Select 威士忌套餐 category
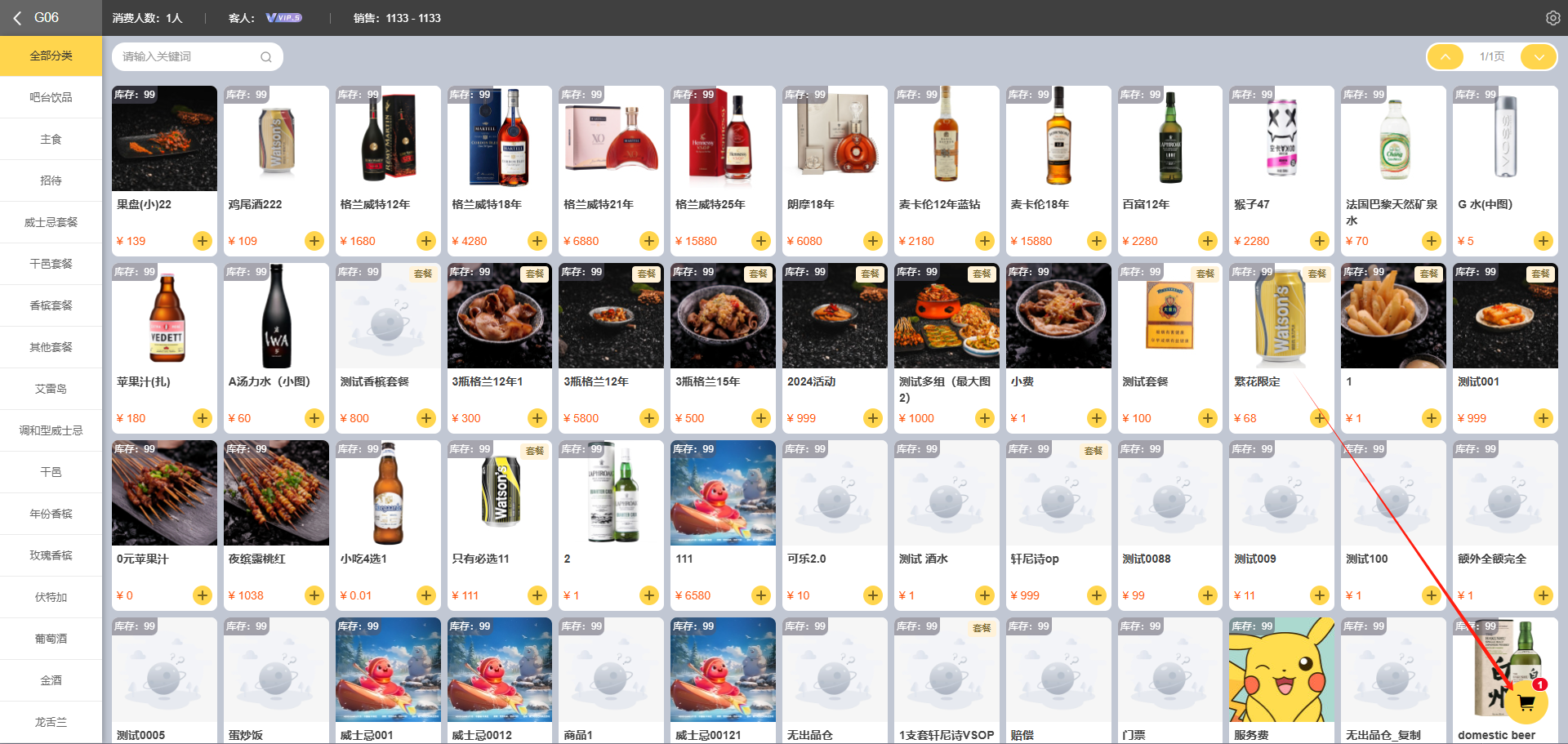Viewport: 1568px width, 744px height. [51, 222]
